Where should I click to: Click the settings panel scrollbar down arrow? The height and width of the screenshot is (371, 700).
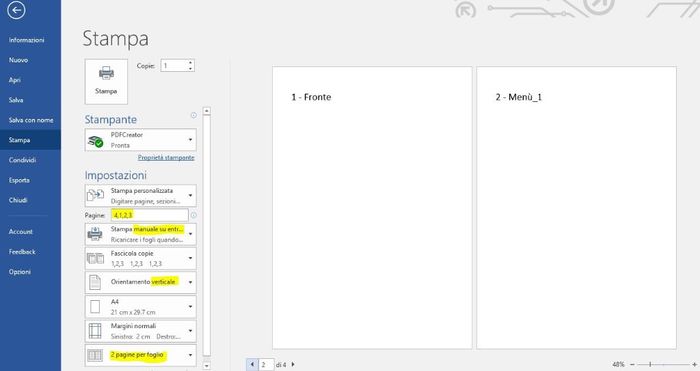coord(206,365)
